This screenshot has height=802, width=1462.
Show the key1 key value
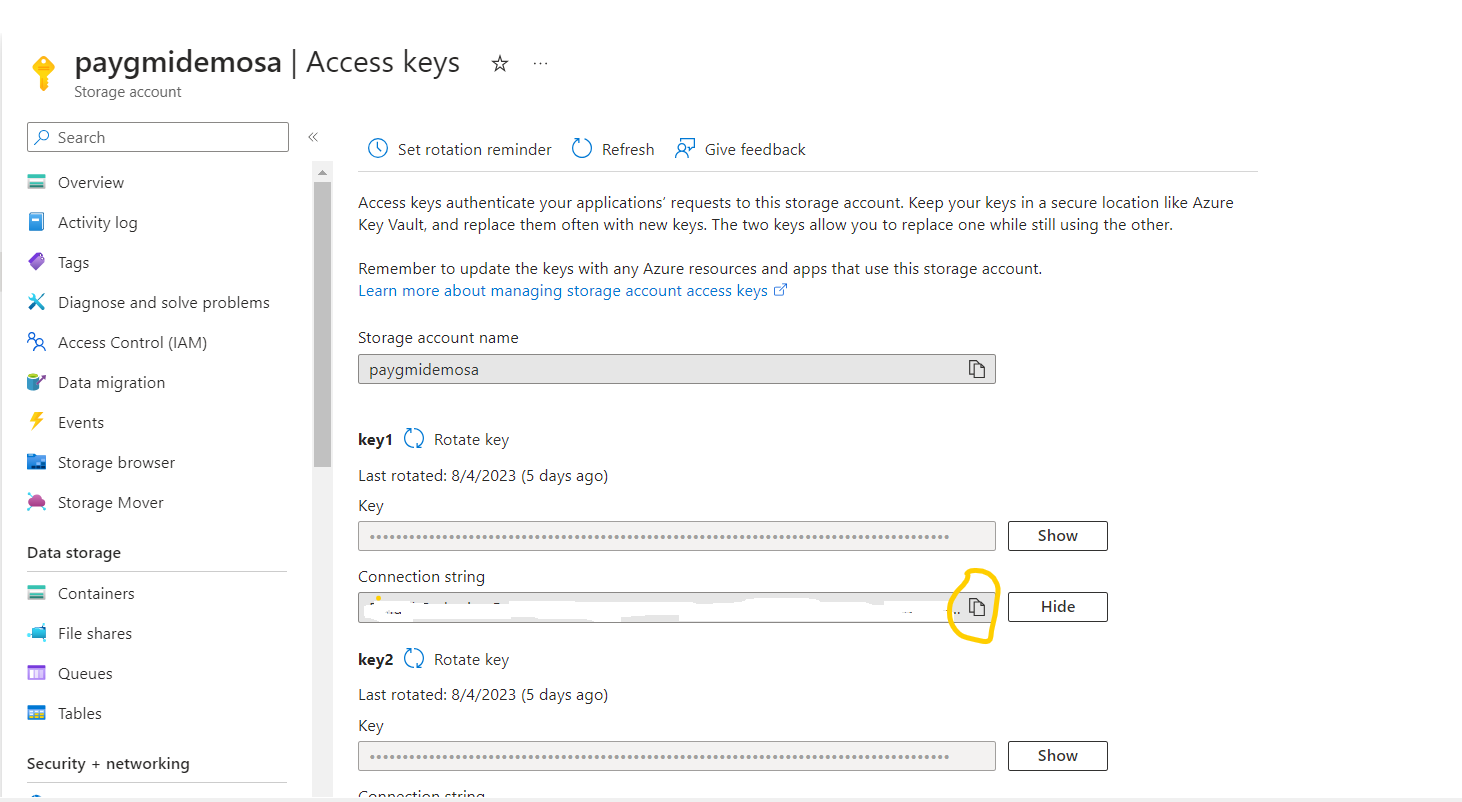pos(1057,536)
